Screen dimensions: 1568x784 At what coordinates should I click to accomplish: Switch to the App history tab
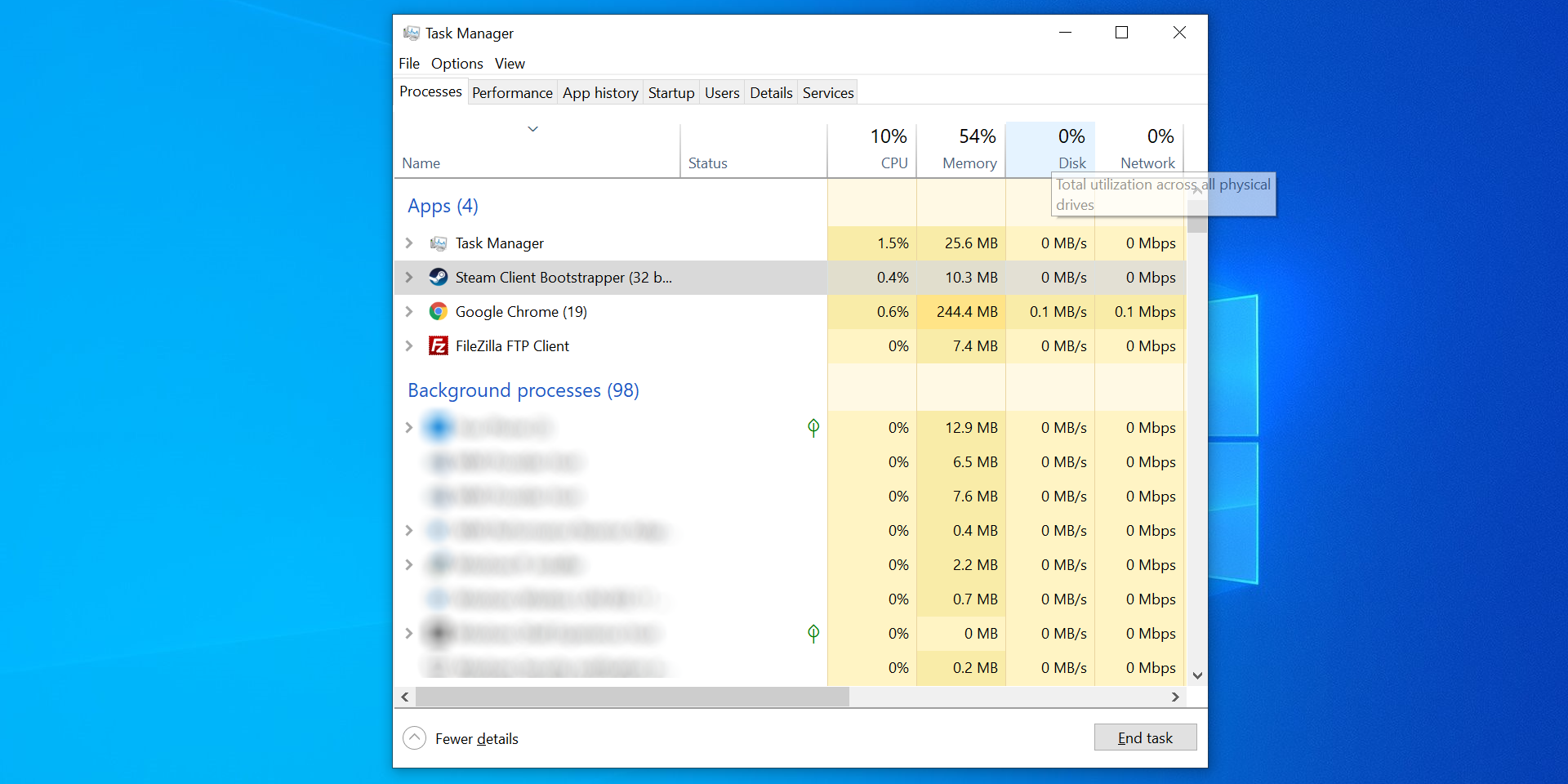600,92
